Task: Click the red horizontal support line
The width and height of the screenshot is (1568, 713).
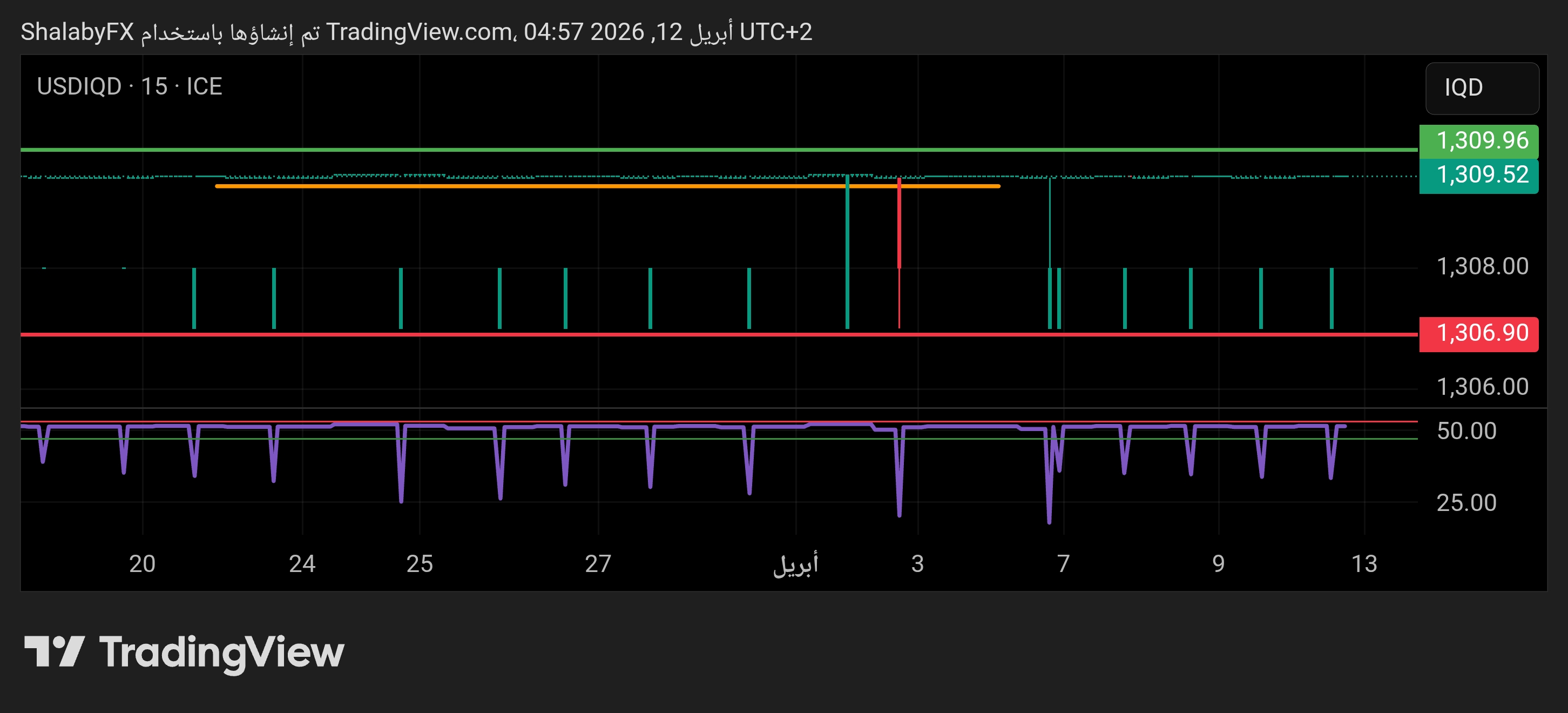Action: tap(609, 334)
